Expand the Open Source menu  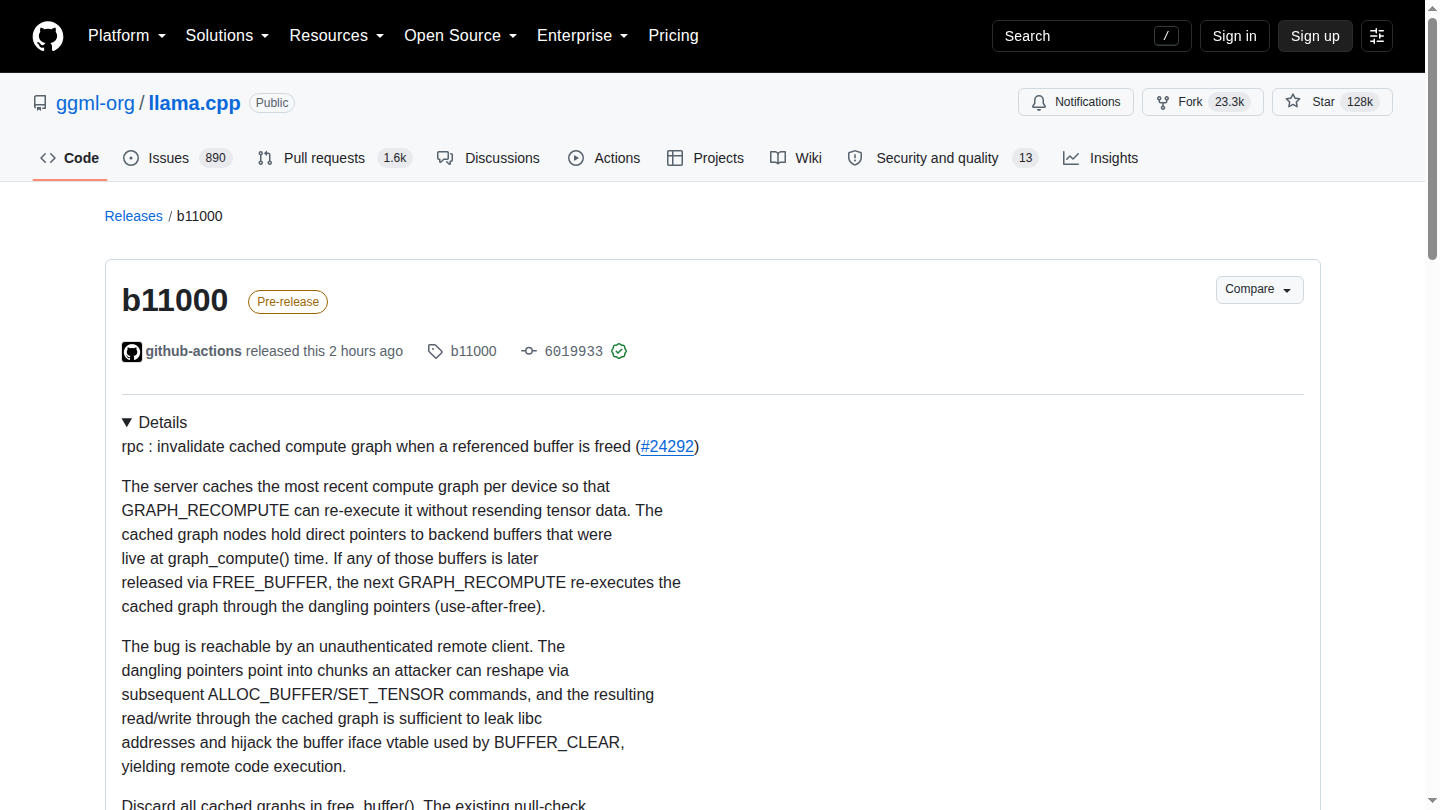(x=460, y=36)
